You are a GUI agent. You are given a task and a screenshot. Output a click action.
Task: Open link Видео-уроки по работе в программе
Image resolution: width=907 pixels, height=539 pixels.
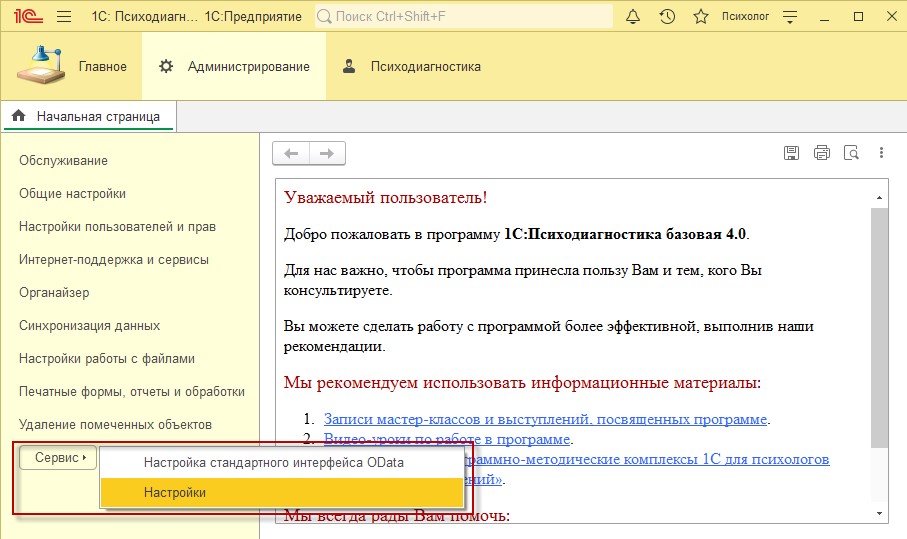[447, 439]
